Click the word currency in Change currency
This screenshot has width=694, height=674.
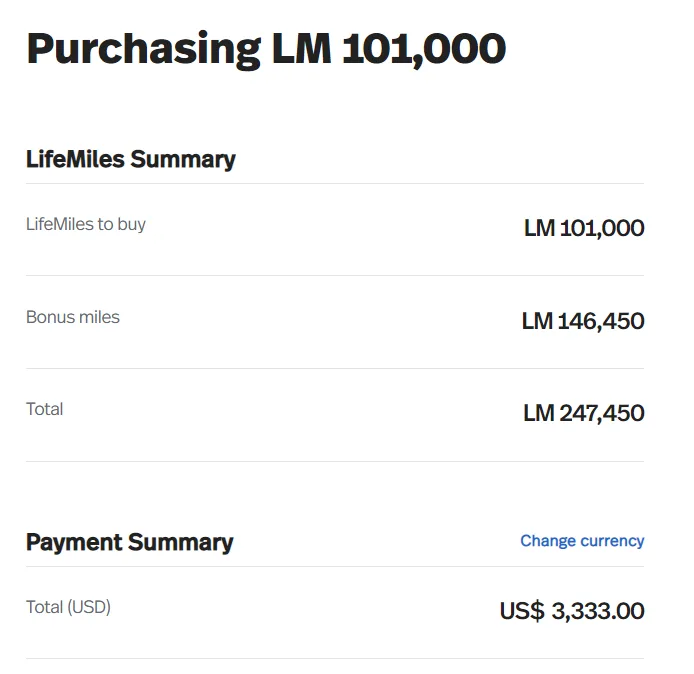(612, 541)
